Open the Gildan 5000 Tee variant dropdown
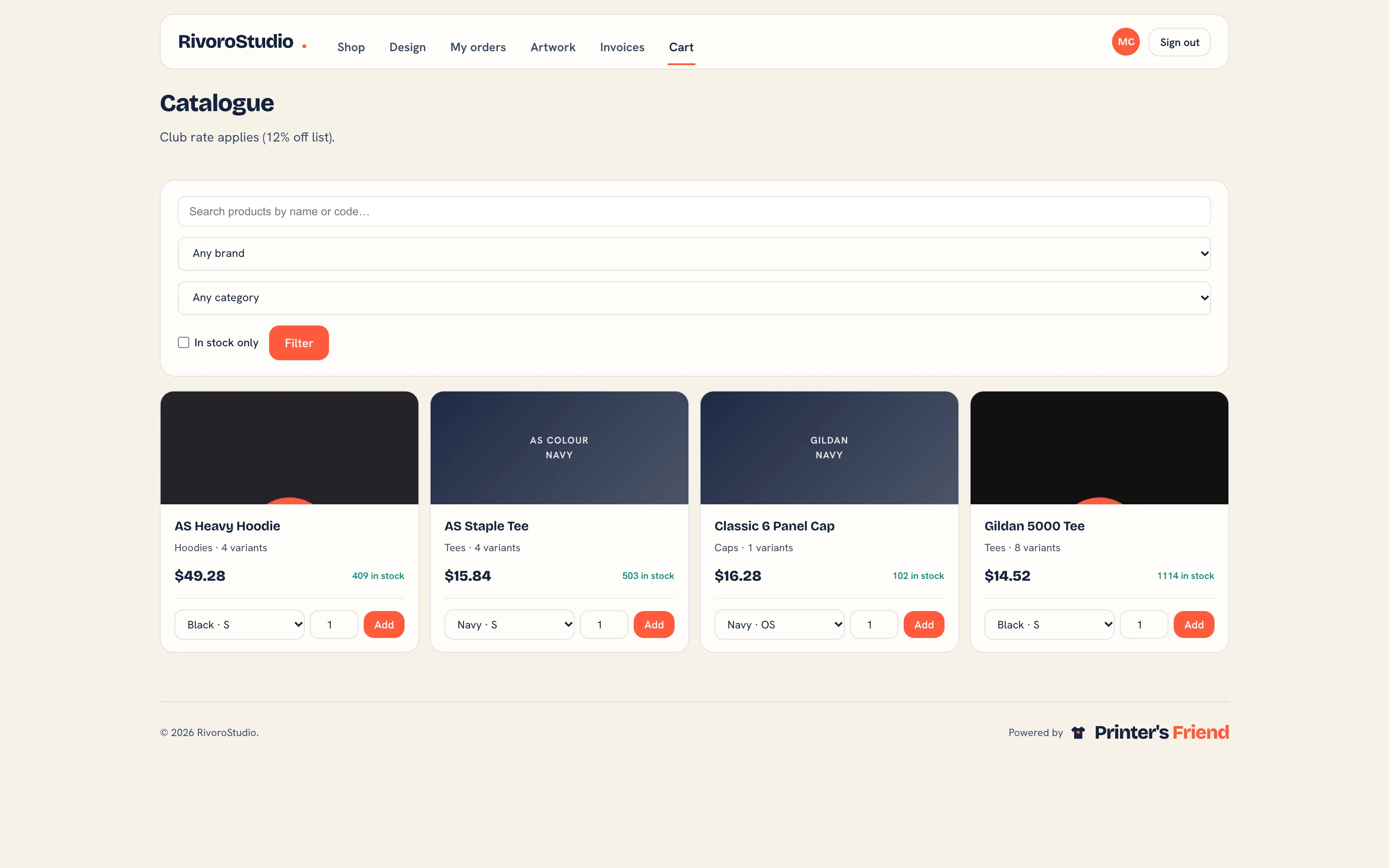Screen dimensions: 1389x868 click(x=1049, y=625)
